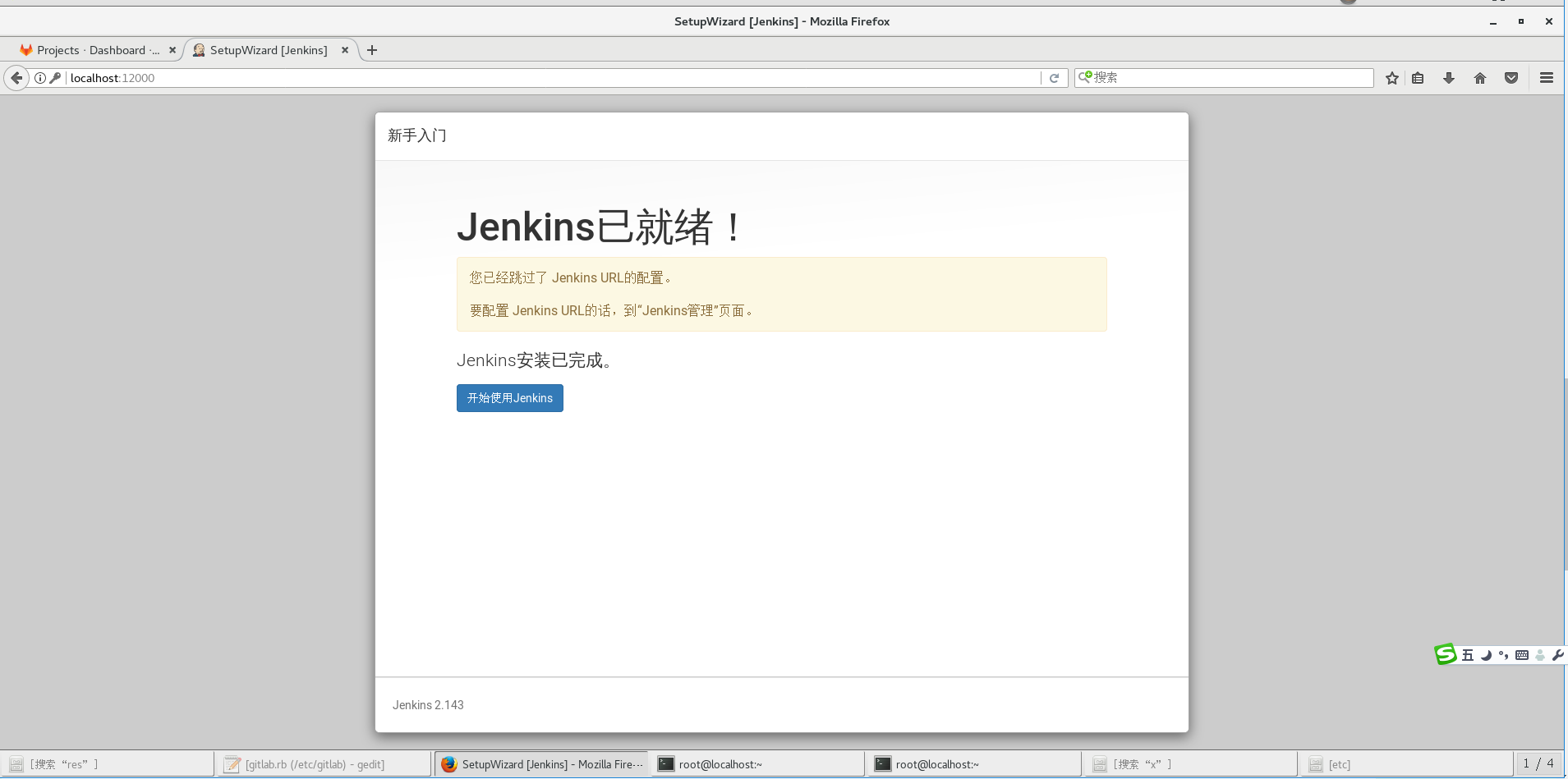
Task: Show bookmarks list icon
Action: tap(1418, 78)
